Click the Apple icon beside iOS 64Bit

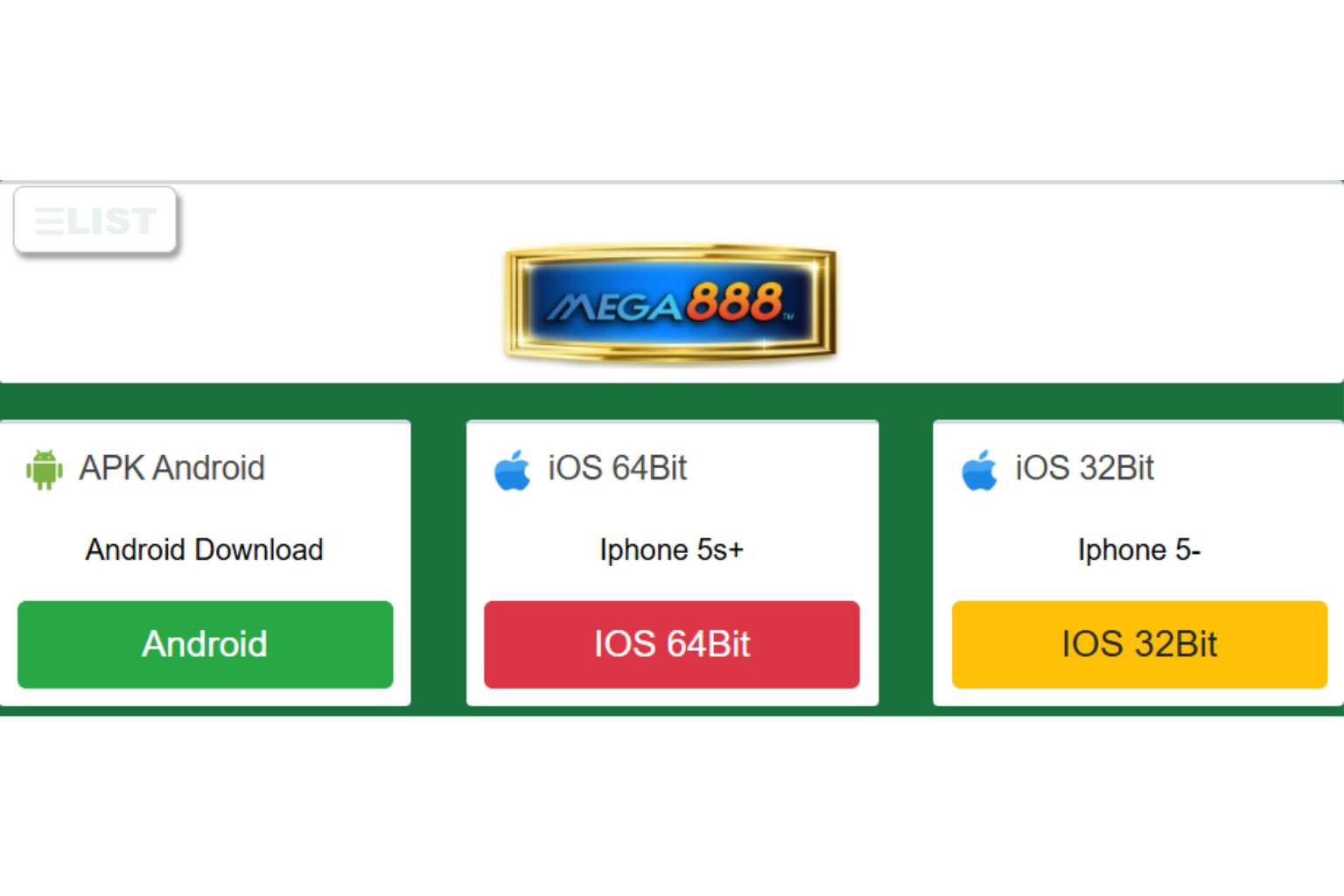tap(513, 470)
